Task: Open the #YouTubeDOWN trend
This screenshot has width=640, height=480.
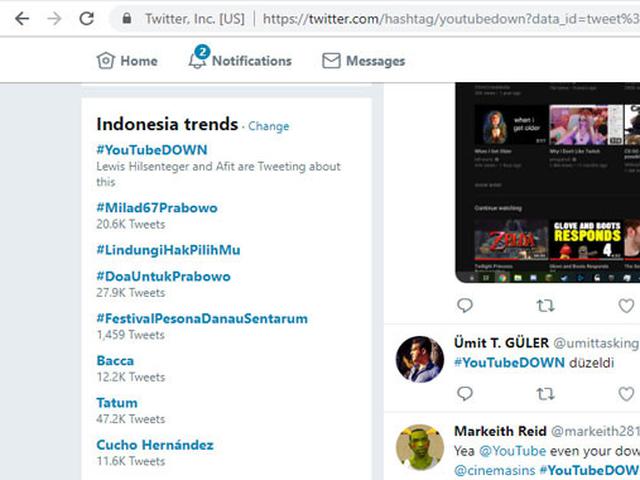Action: tap(152, 150)
